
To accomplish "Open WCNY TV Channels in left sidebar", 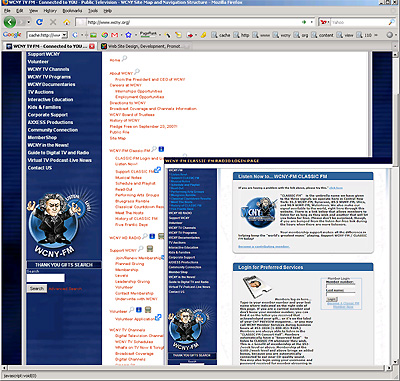I will [48, 69].
